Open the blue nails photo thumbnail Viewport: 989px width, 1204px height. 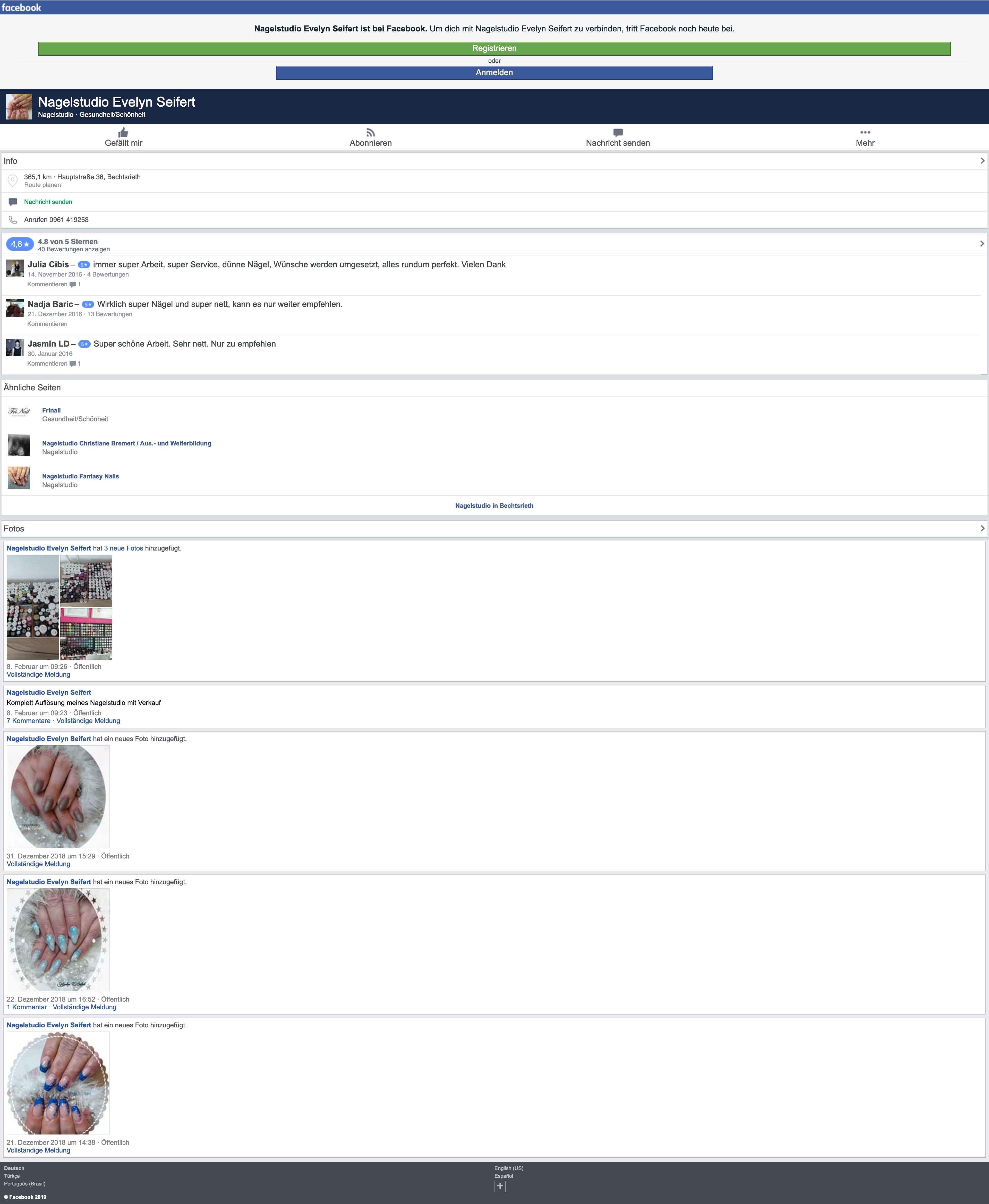point(58,1083)
